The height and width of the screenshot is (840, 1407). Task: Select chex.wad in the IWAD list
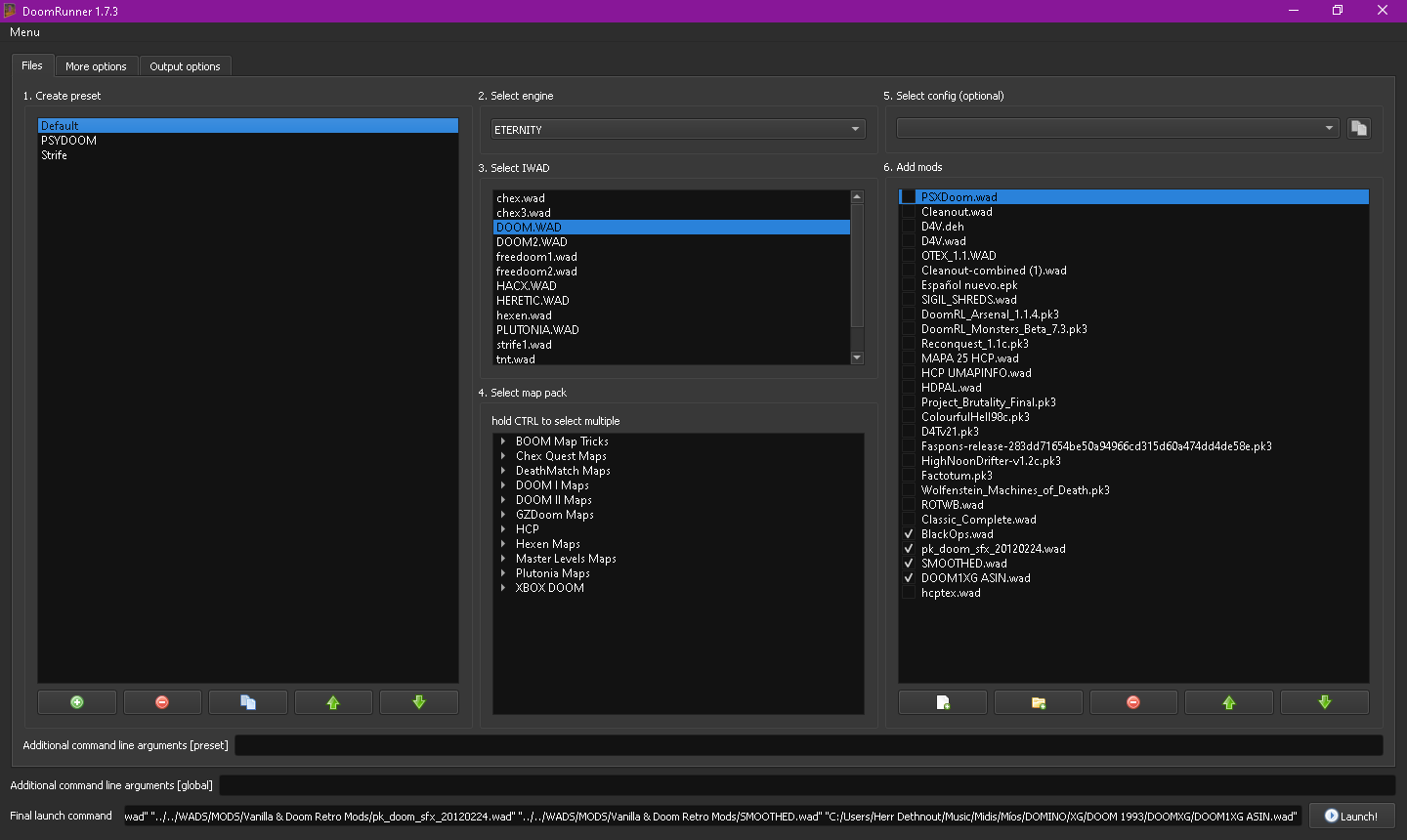coord(671,198)
